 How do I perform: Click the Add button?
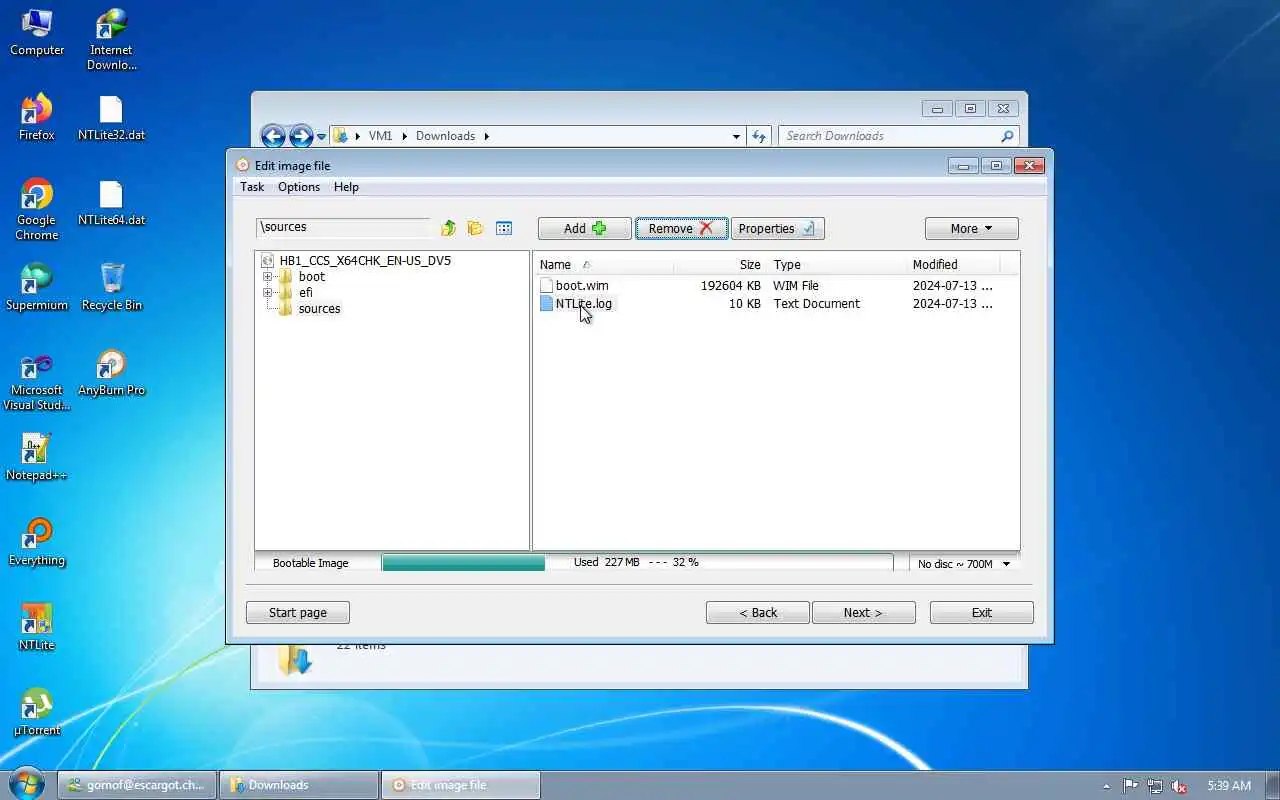tap(585, 228)
